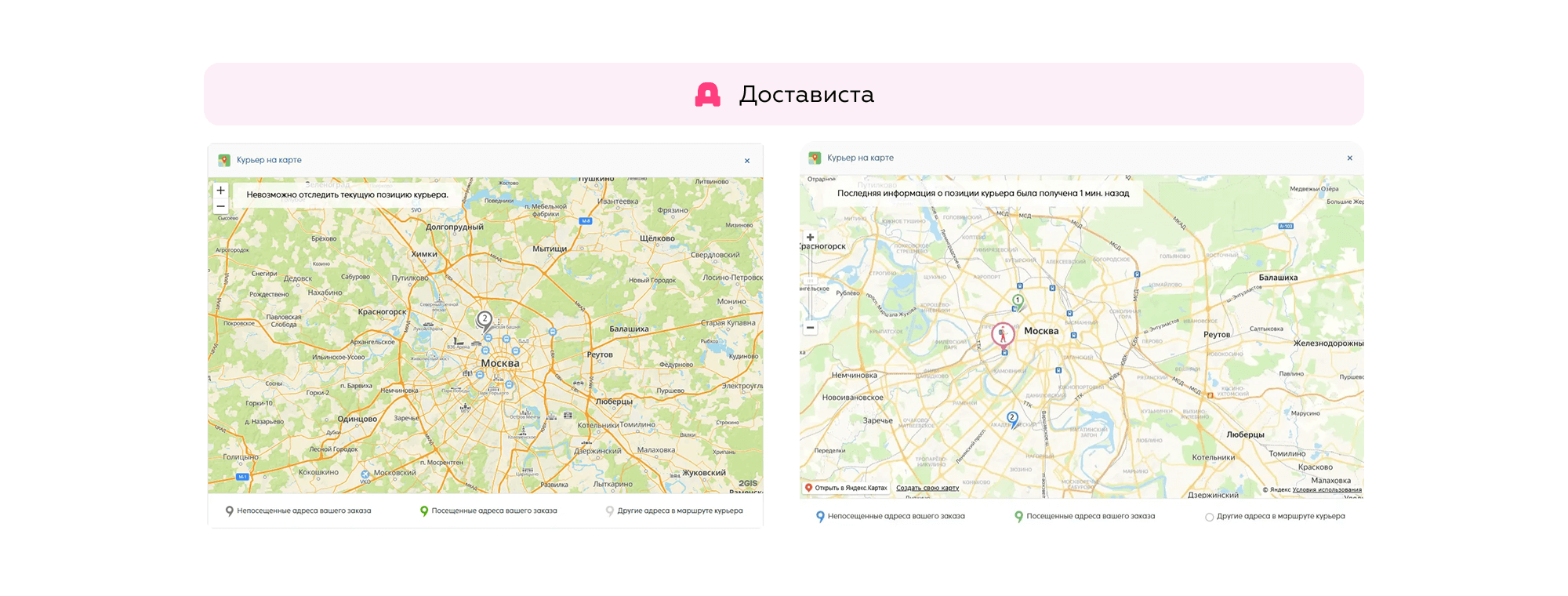Click the map icon in right panel header
Image resolution: width=1568 pixels, height=596 pixels.
tap(815, 158)
